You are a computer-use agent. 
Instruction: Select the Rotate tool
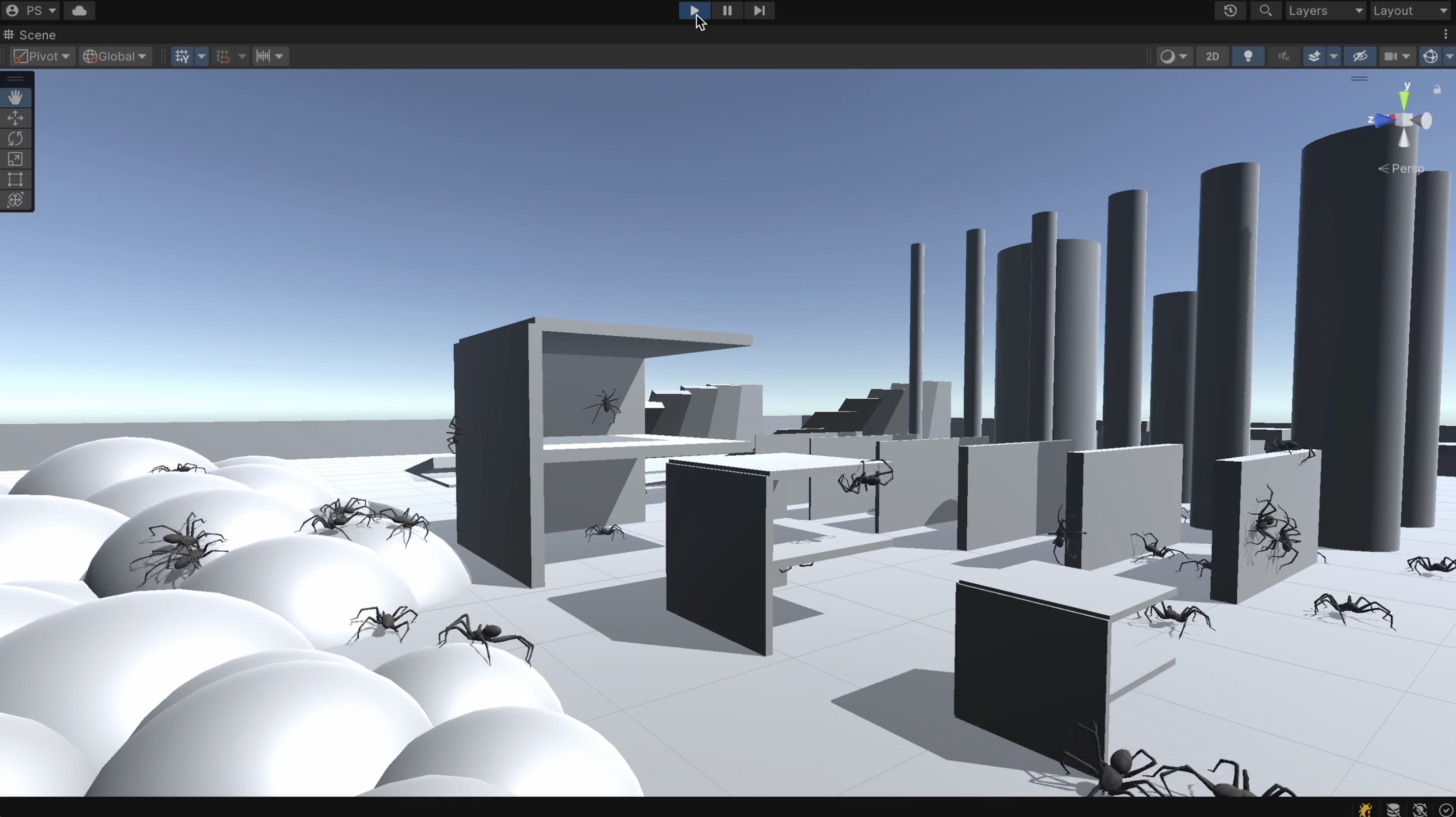click(15, 139)
